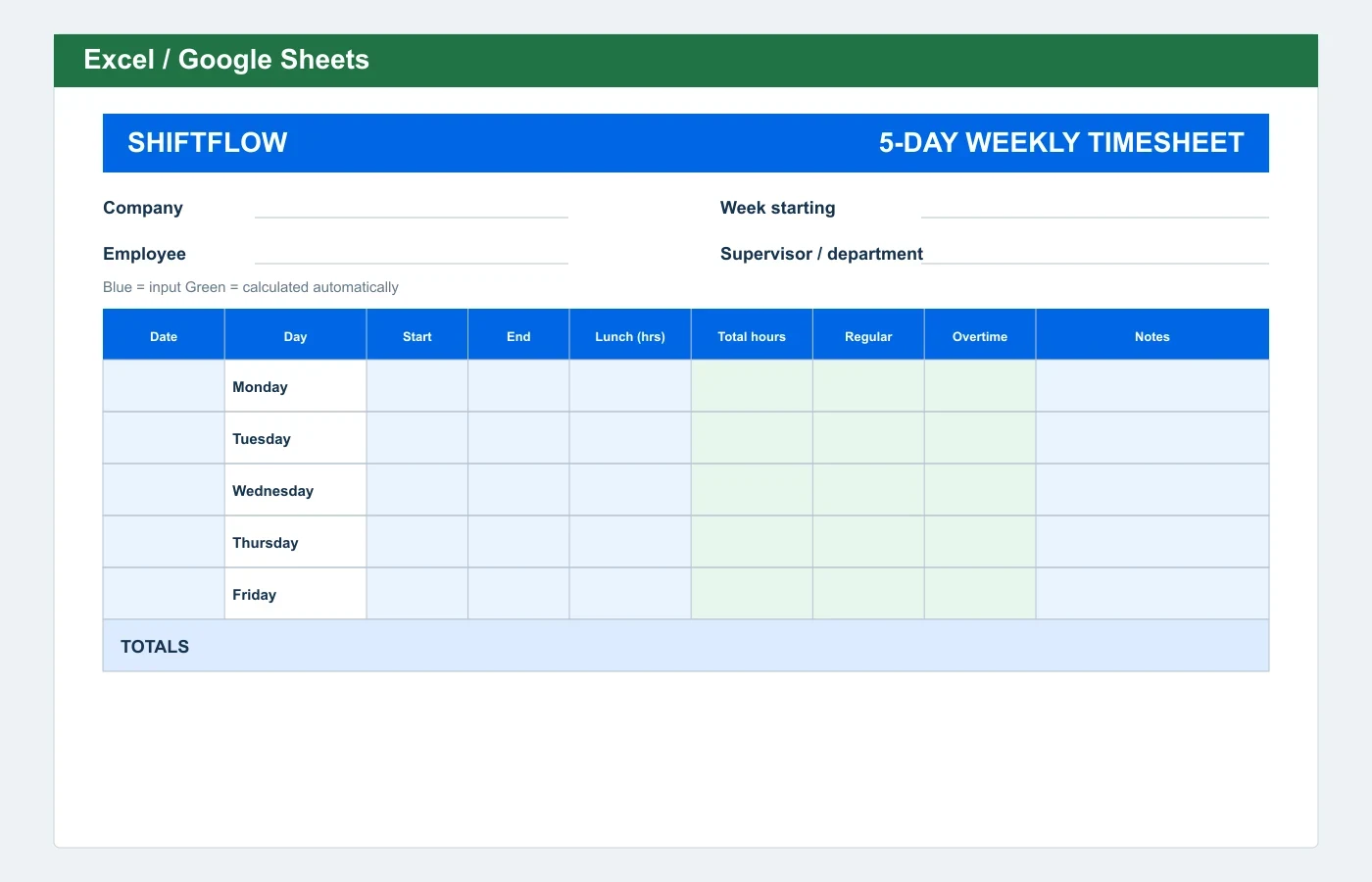
Task: Click the Employee input line
Action: 412,254
